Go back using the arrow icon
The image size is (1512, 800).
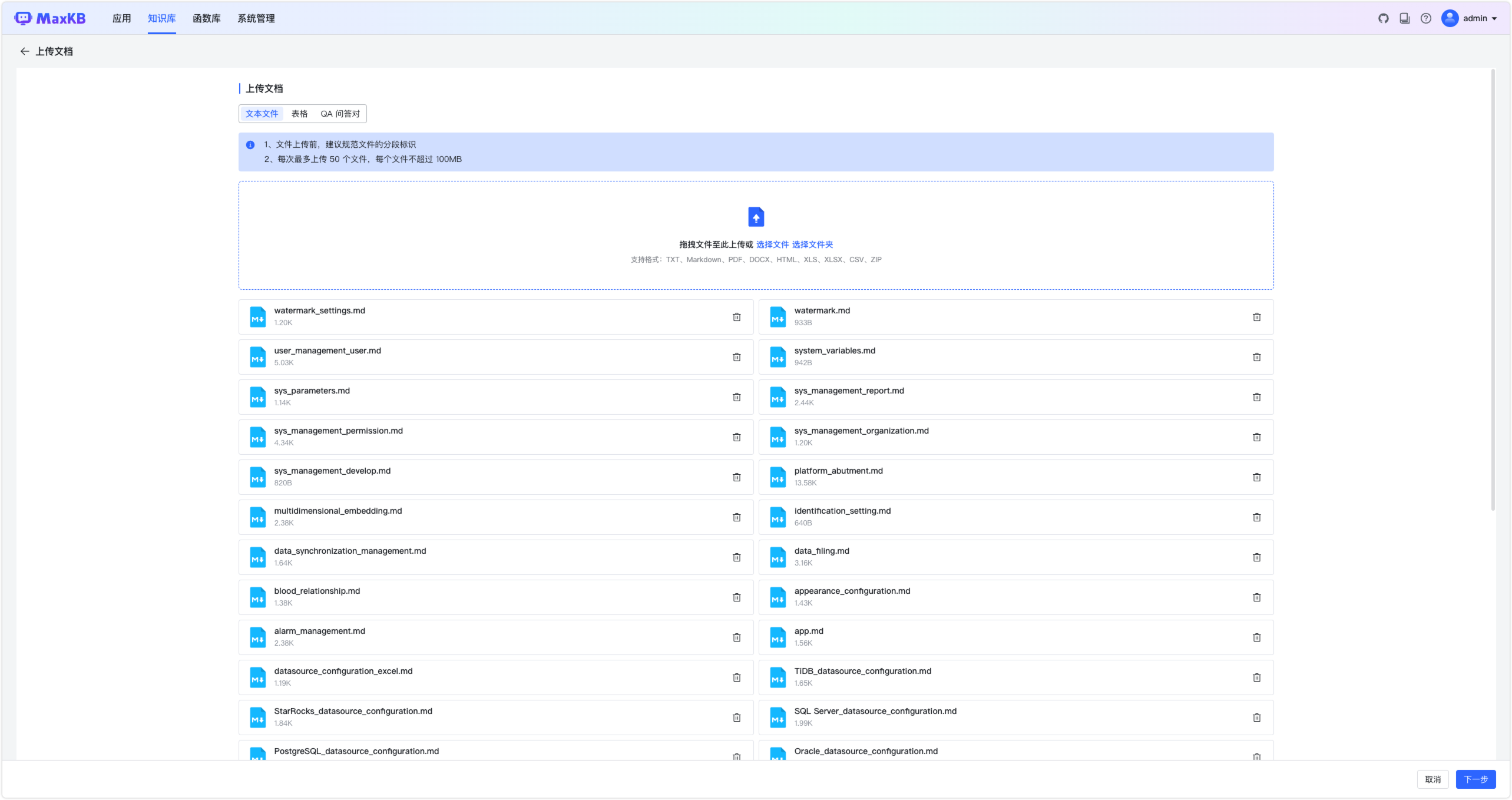pyautogui.click(x=24, y=51)
